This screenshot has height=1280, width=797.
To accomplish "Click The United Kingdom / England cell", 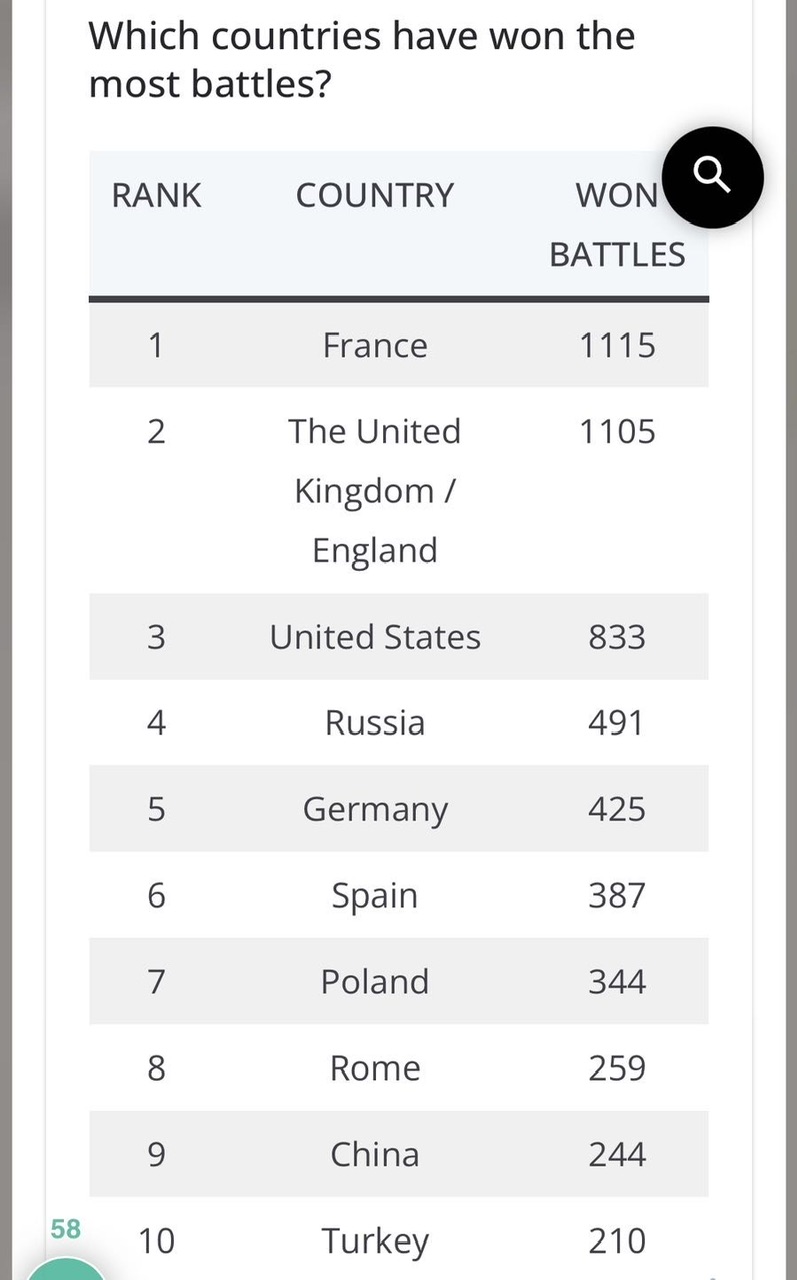I will point(375,490).
